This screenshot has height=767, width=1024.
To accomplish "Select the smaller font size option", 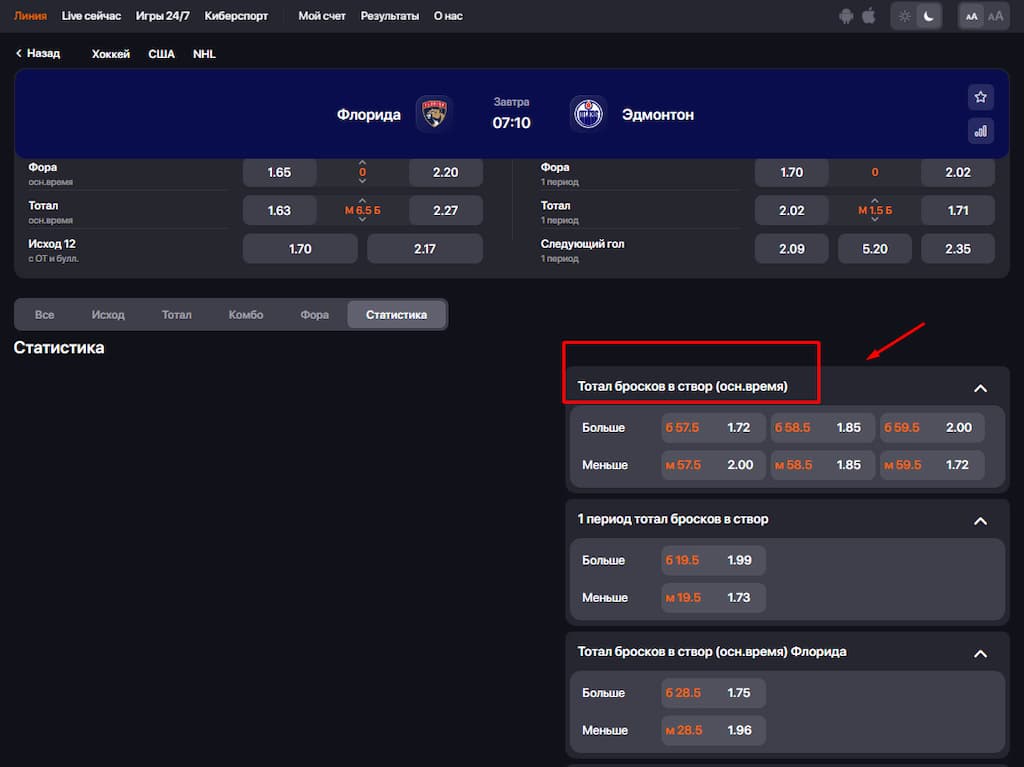I will click(x=972, y=16).
